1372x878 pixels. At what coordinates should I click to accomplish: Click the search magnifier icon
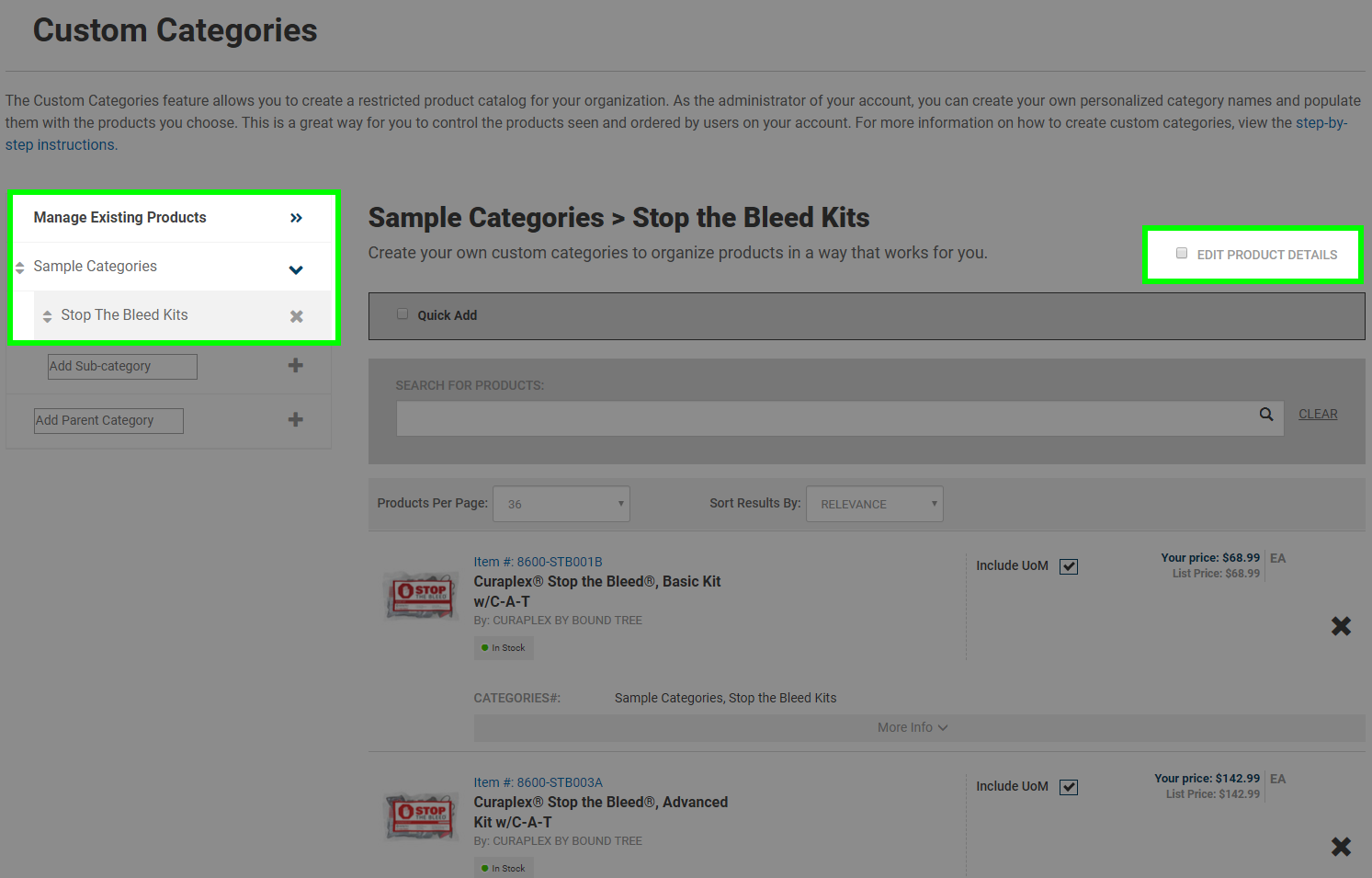click(x=1265, y=415)
